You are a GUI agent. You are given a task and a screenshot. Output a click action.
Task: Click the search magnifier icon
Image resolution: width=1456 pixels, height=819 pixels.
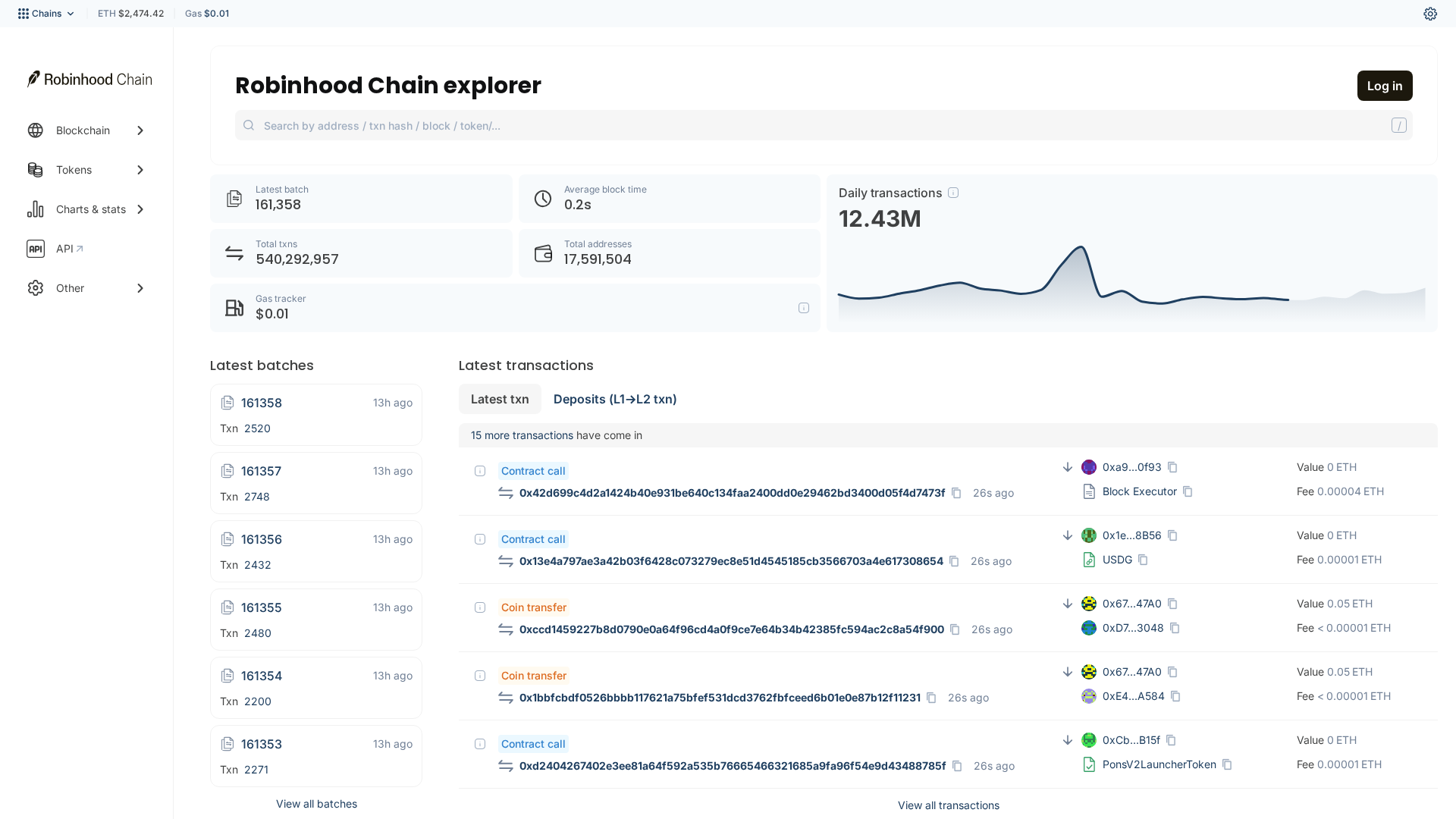(249, 125)
